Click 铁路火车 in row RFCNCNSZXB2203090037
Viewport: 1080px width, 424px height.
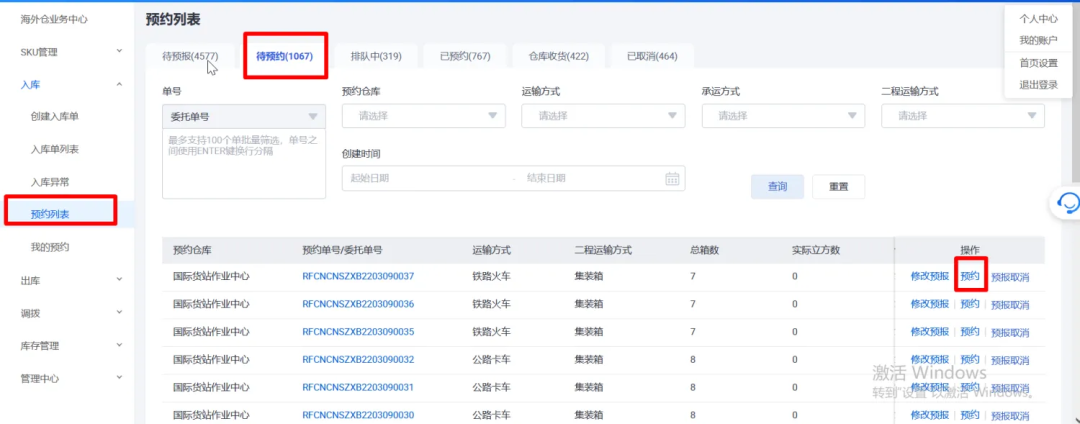tap(491, 277)
